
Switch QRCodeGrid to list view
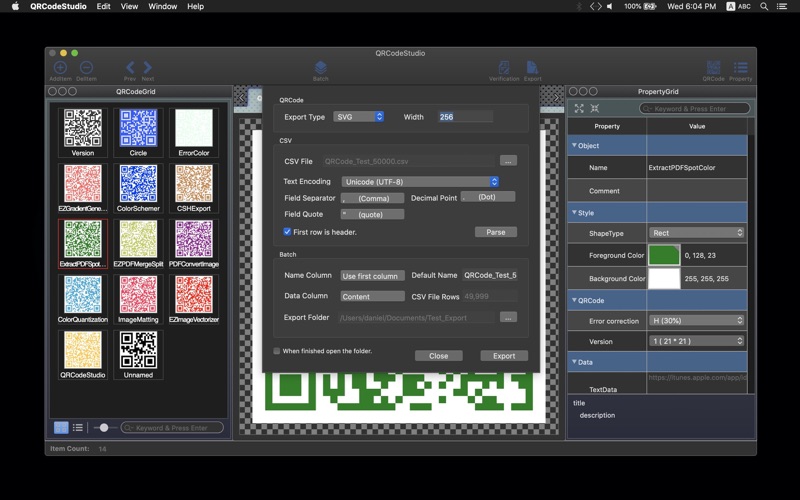[78, 428]
